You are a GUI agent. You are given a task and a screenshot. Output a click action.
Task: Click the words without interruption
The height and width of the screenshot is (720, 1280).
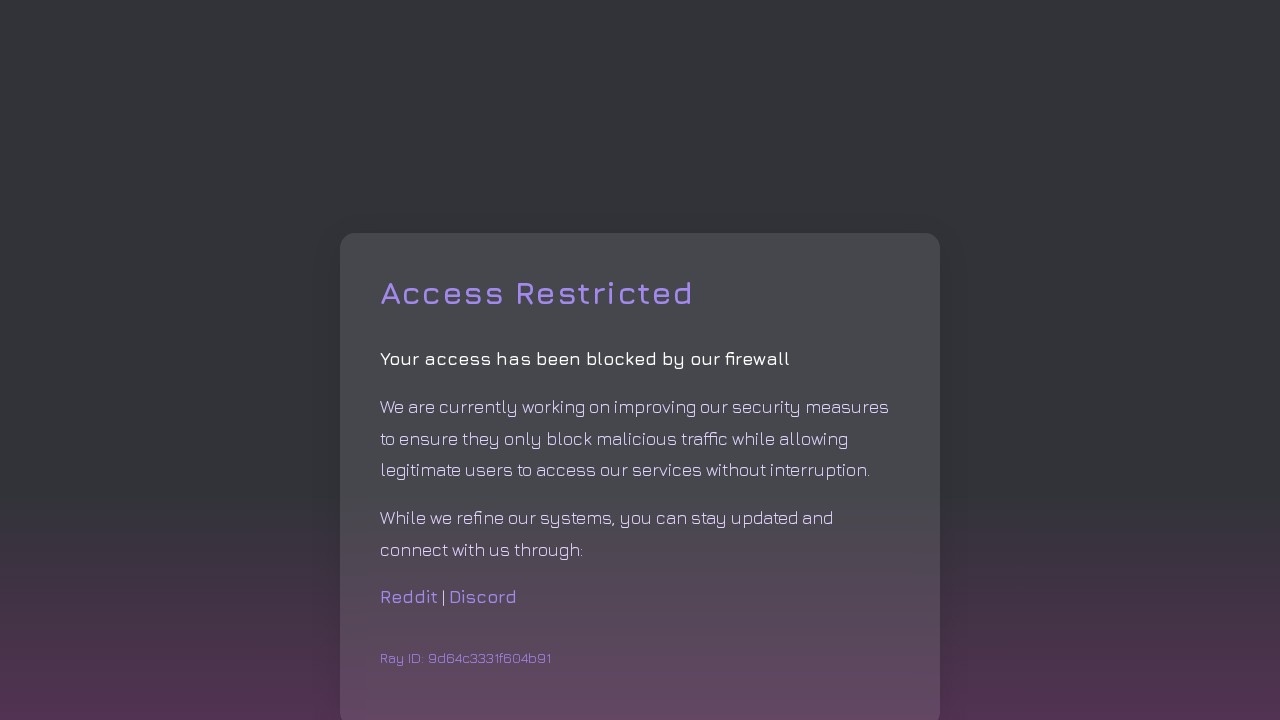click(x=788, y=470)
